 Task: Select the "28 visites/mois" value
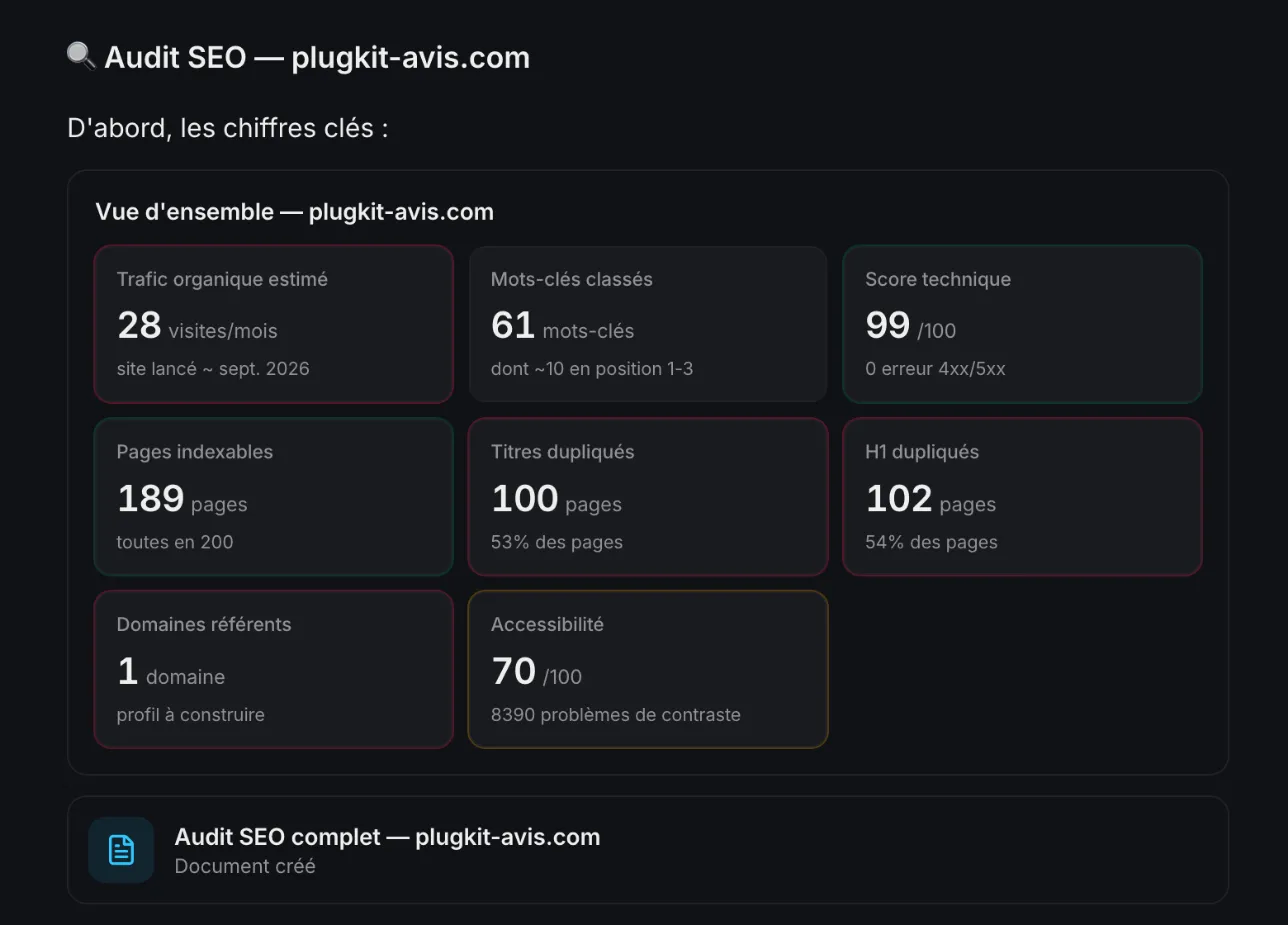[x=197, y=326]
